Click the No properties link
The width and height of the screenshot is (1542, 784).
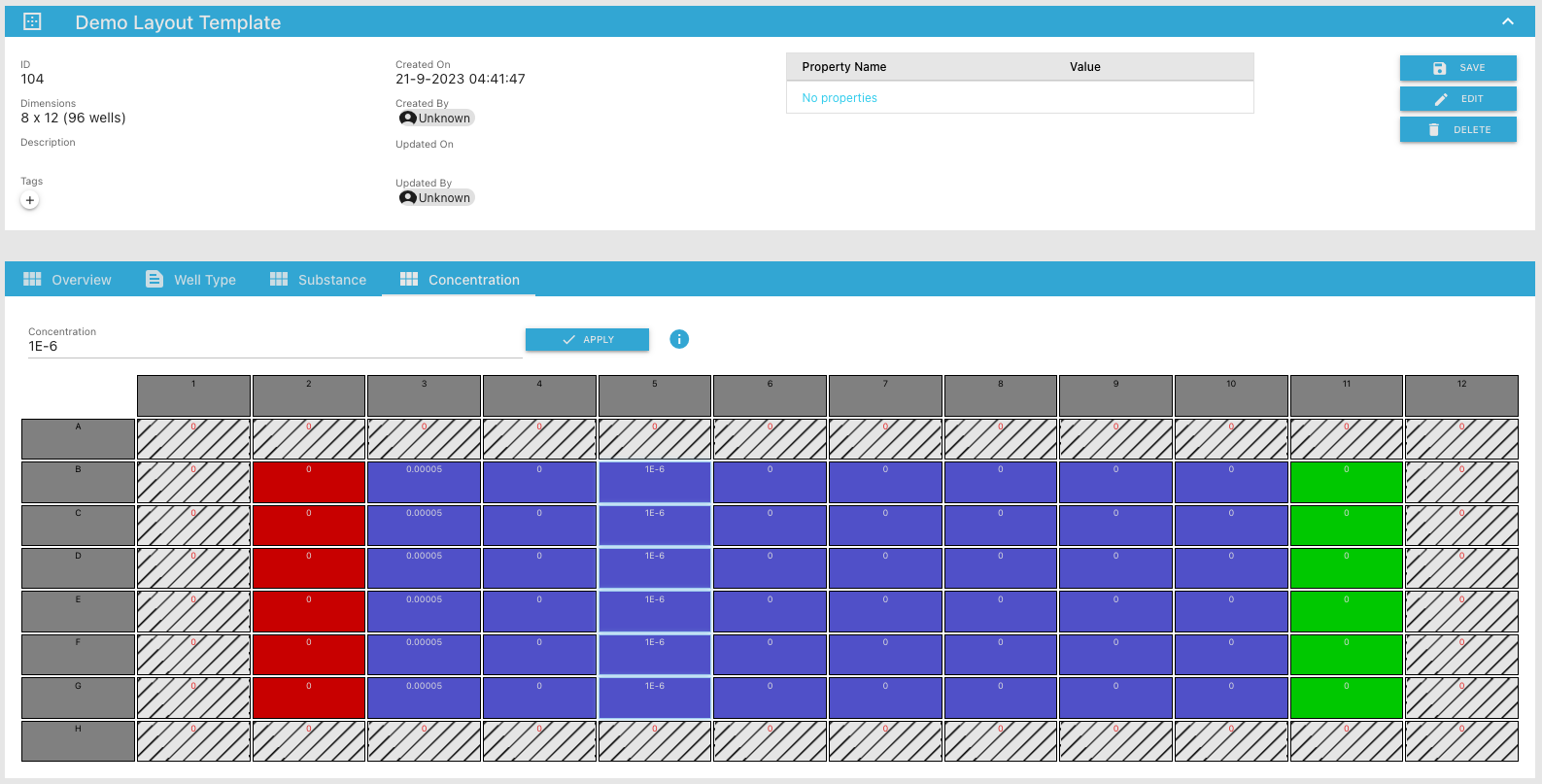point(840,98)
